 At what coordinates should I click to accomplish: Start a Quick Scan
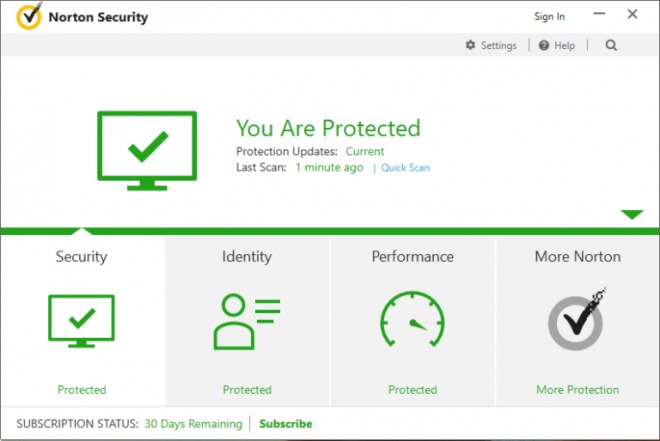coord(405,167)
